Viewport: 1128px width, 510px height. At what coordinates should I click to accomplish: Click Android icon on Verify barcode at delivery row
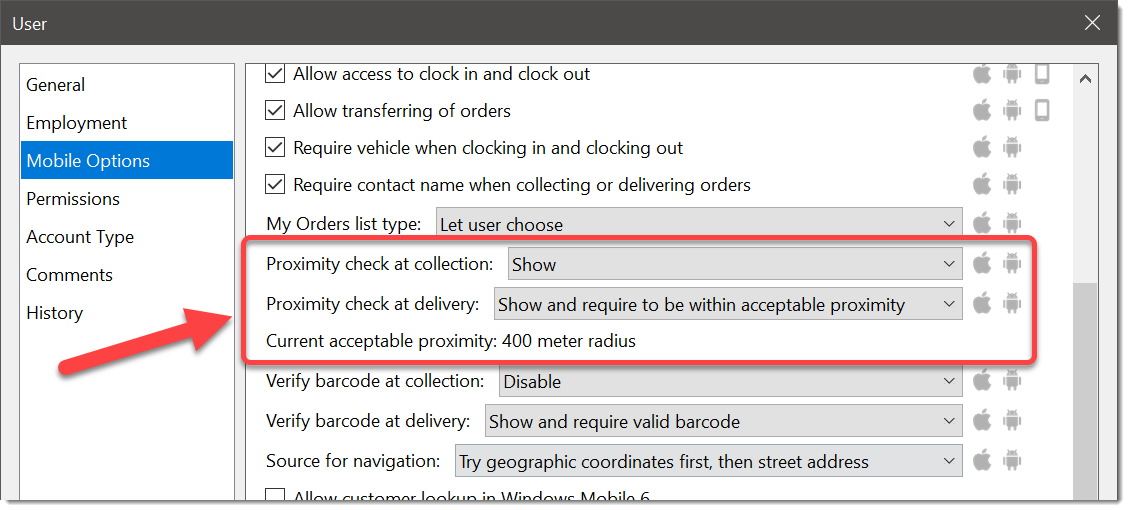[x=1011, y=420]
